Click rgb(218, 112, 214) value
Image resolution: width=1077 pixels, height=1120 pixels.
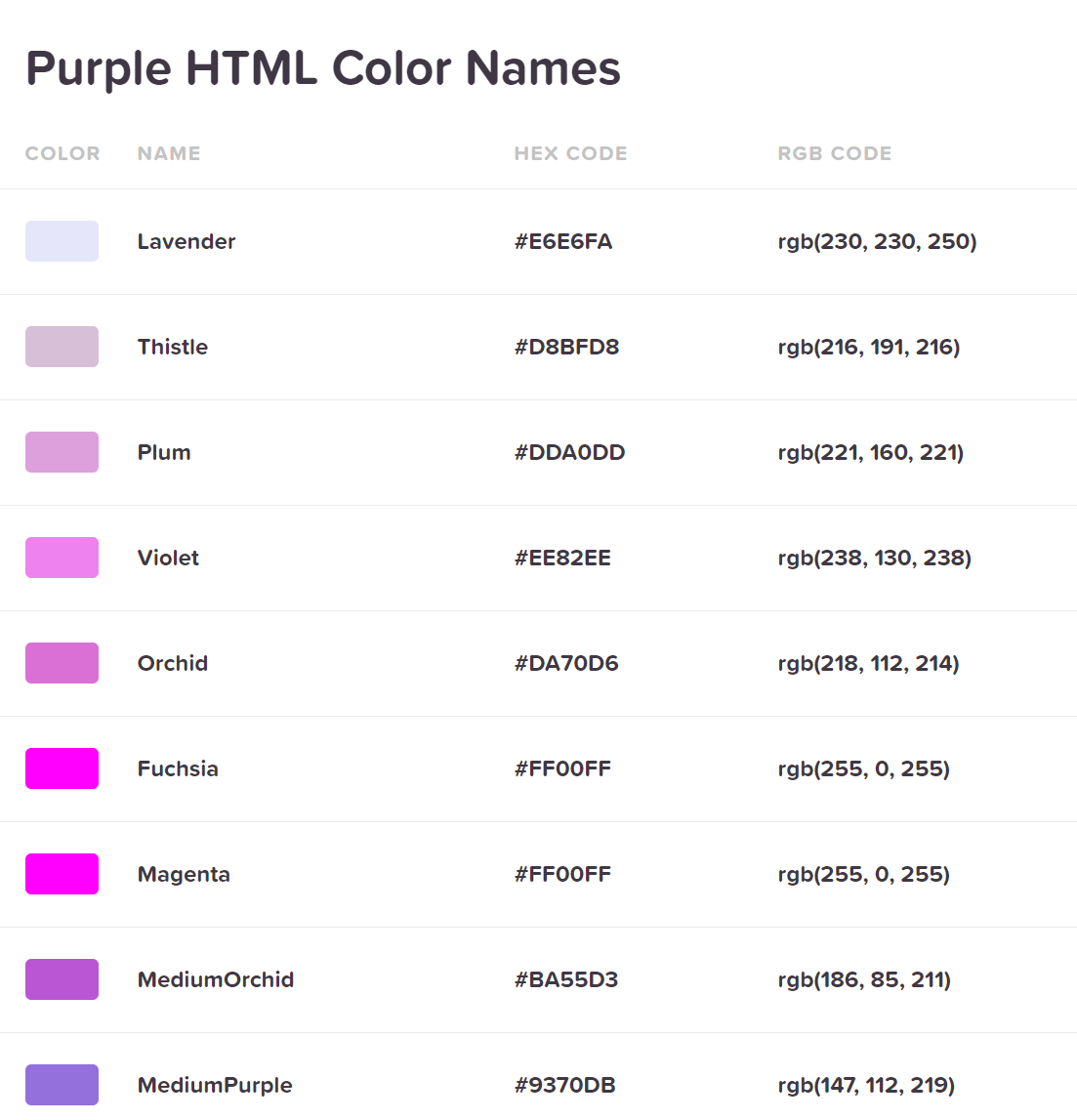point(868,663)
